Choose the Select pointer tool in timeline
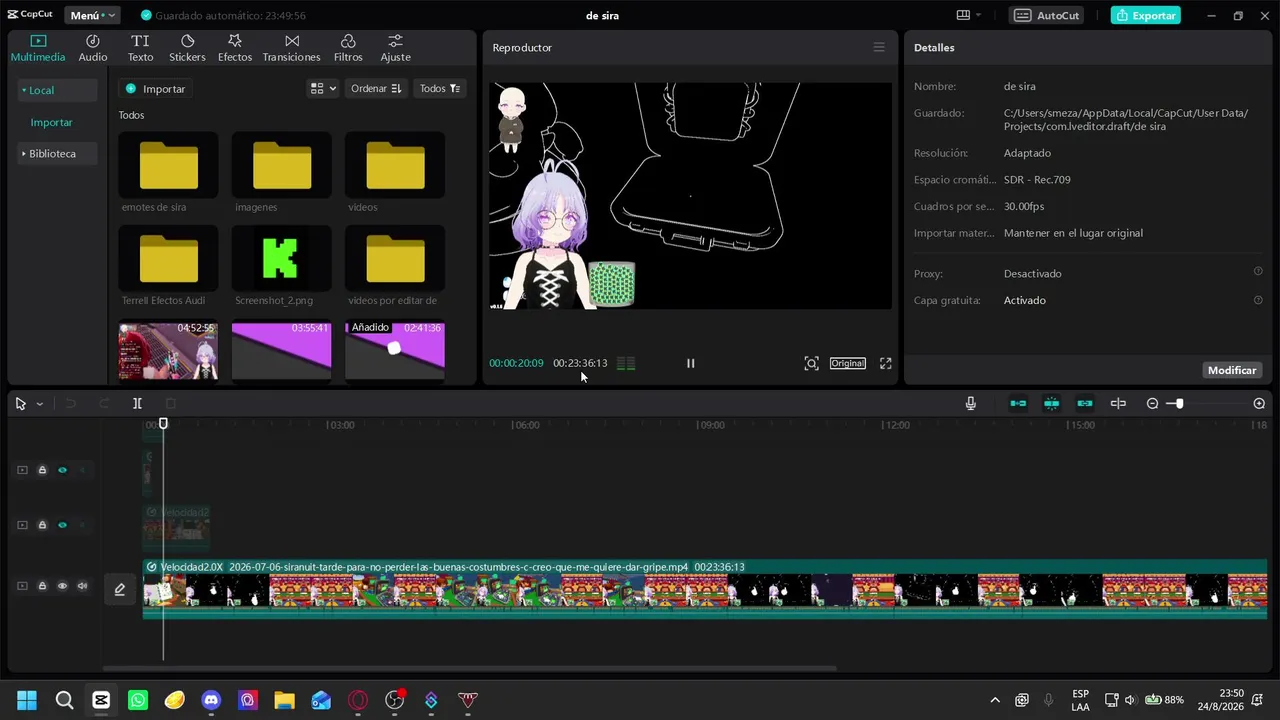Screen dimensions: 1280x720 tap(20, 403)
